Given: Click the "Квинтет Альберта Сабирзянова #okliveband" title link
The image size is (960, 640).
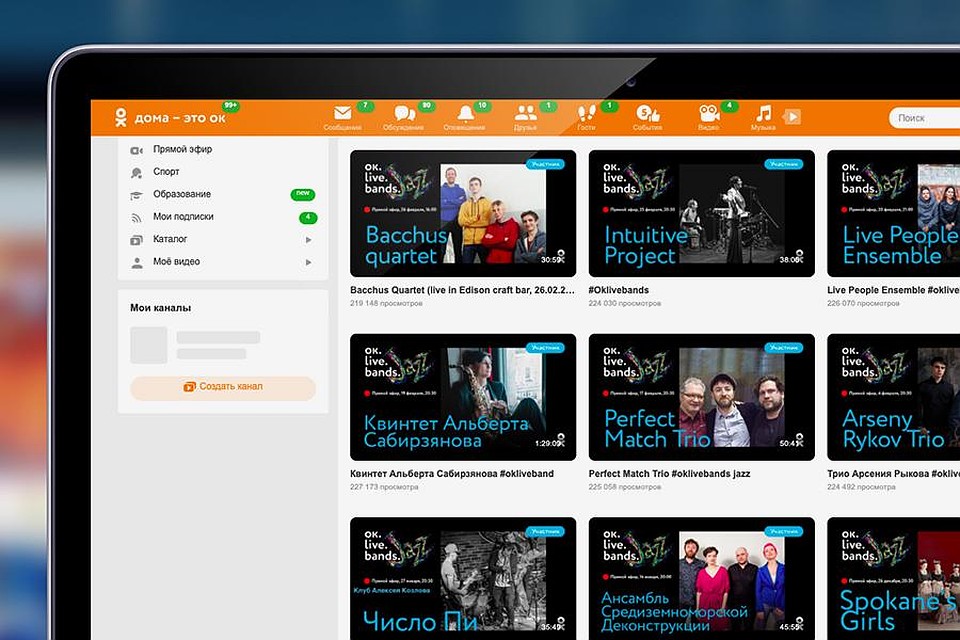Looking at the screenshot, I should coord(452,473).
